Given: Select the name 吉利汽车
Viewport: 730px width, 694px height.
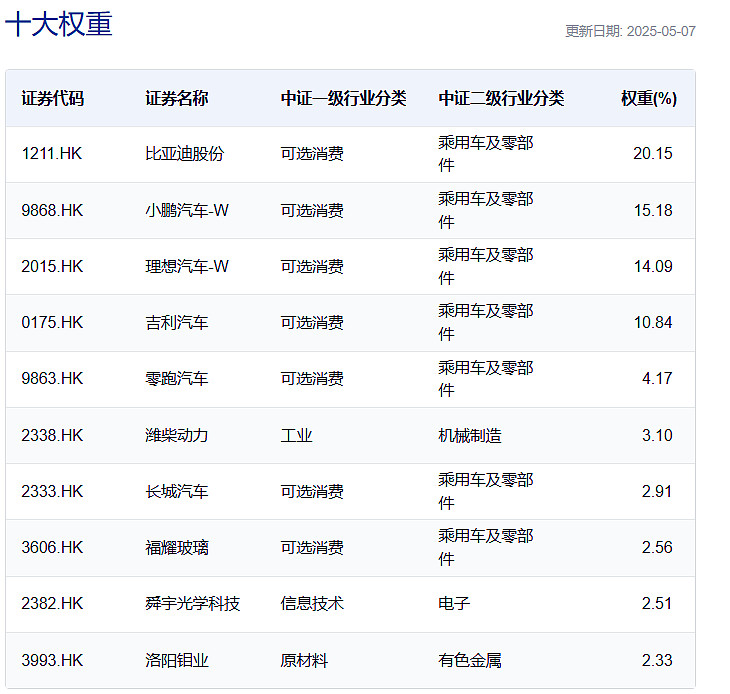Looking at the screenshot, I should pyautogui.click(x=176, y=322).
